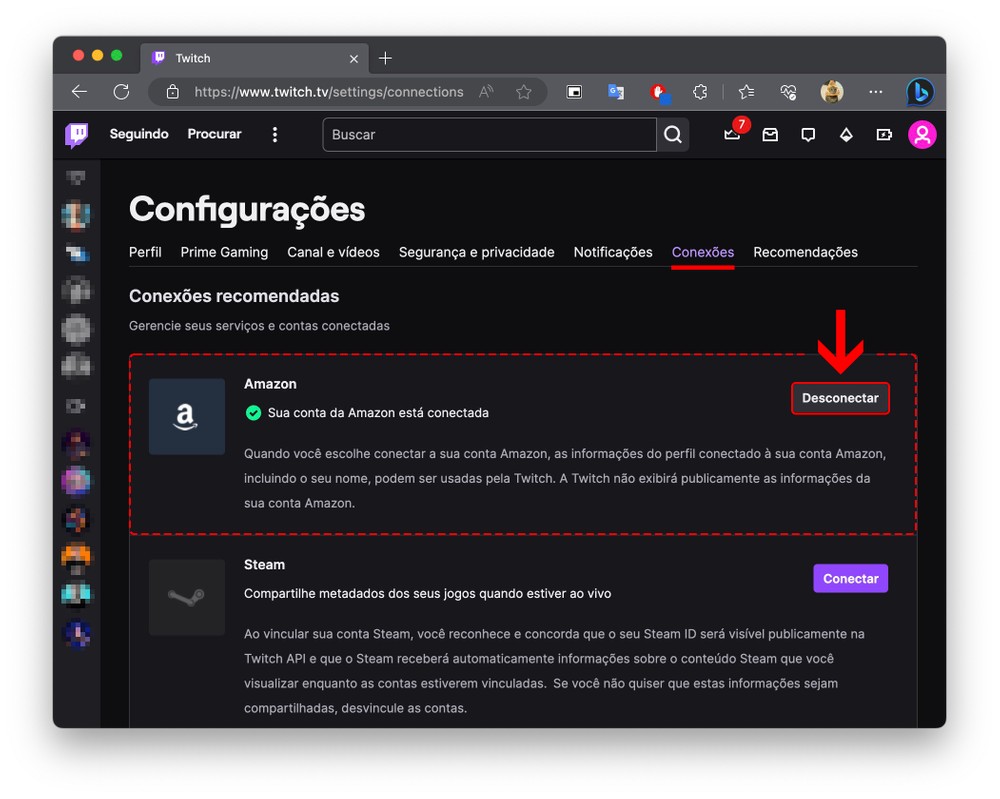Focus the Buscar search field

[490, 134]
